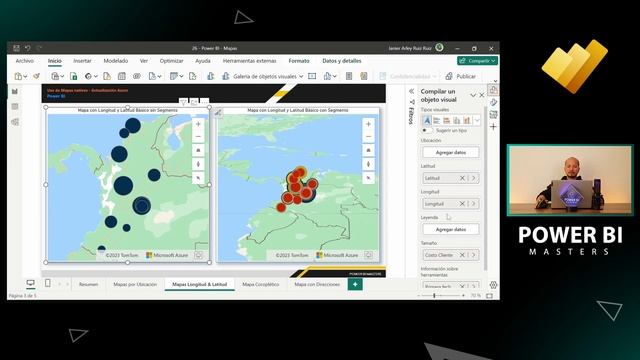
Task: Zoom in on the left map
Action: (198, 124)
